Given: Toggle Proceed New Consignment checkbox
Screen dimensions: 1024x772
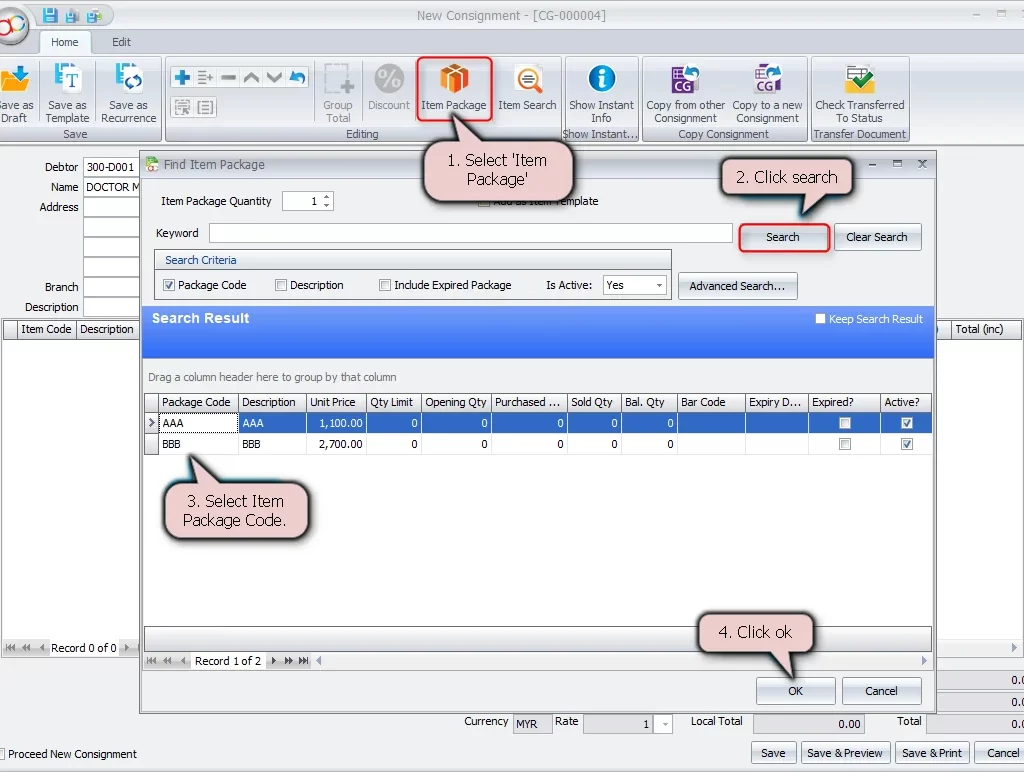Looking at the screenshot, I should pyautogui.click(x=2, y=754).
